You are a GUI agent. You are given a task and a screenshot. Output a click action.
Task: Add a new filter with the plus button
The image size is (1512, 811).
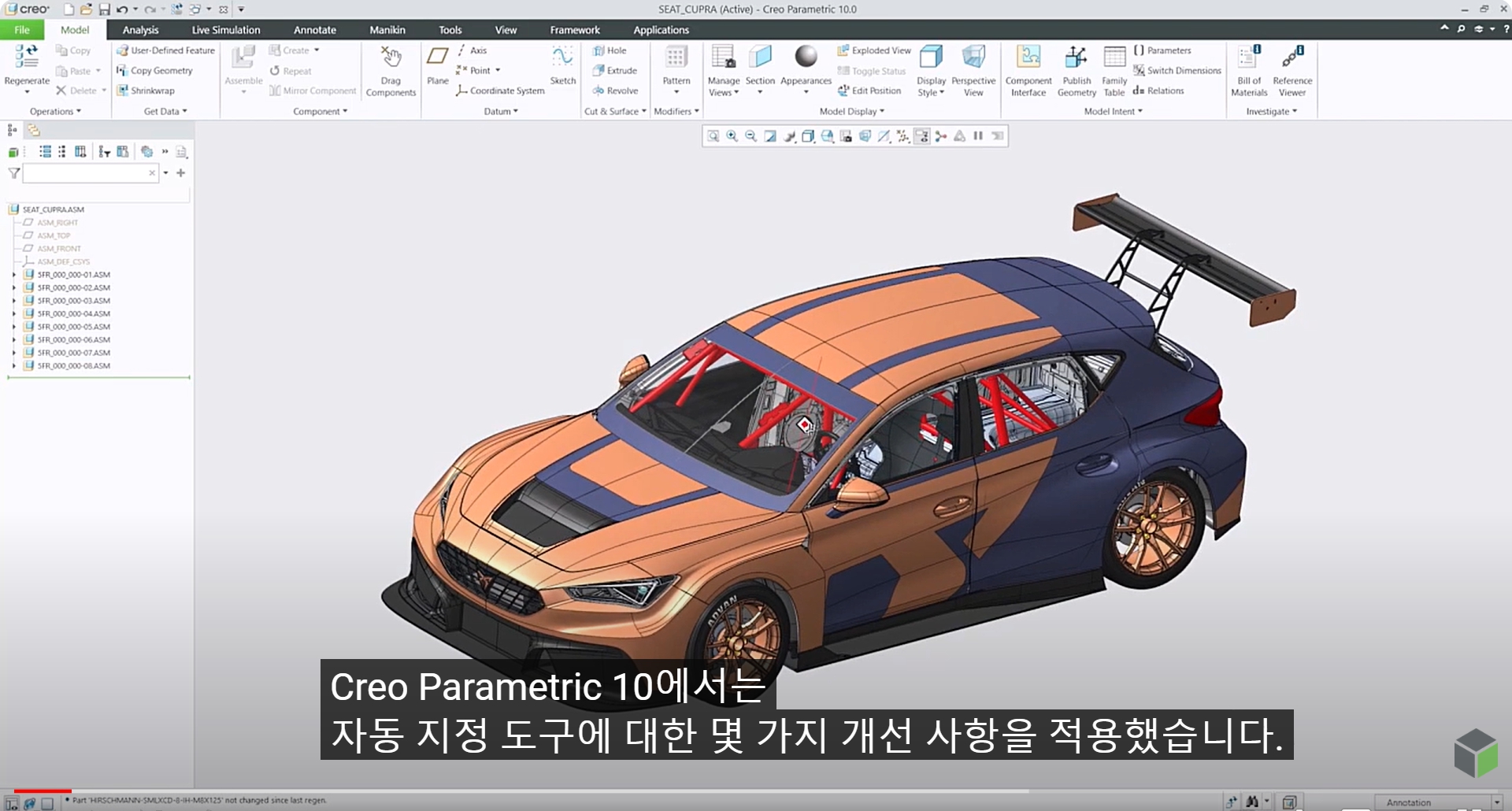[x=181, y=173]
